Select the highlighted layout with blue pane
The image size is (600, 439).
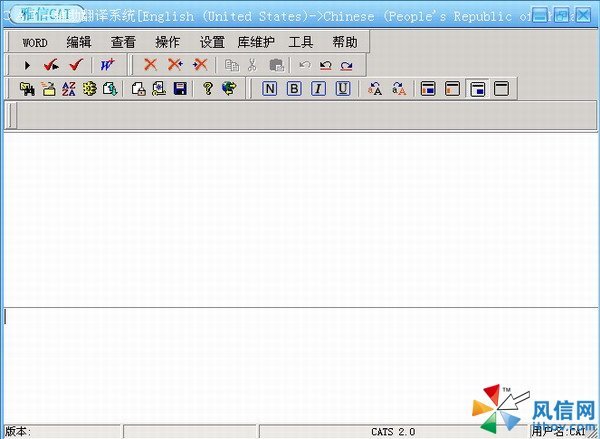477,89
